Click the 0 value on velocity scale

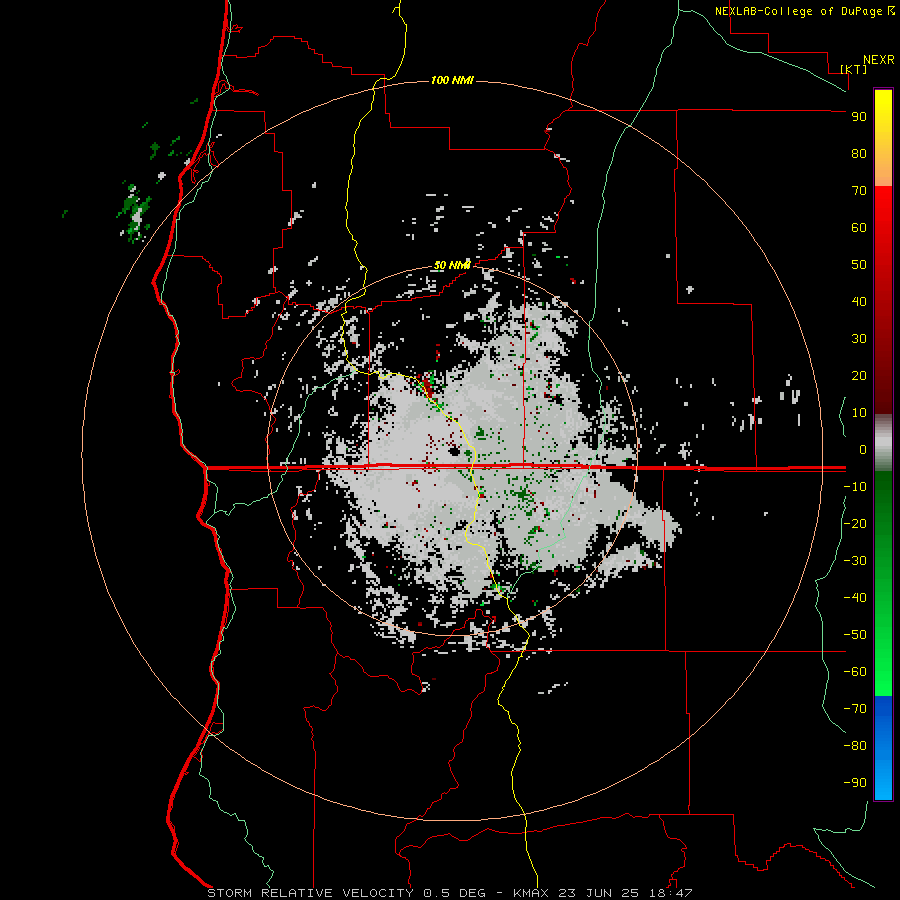point(863,449)
